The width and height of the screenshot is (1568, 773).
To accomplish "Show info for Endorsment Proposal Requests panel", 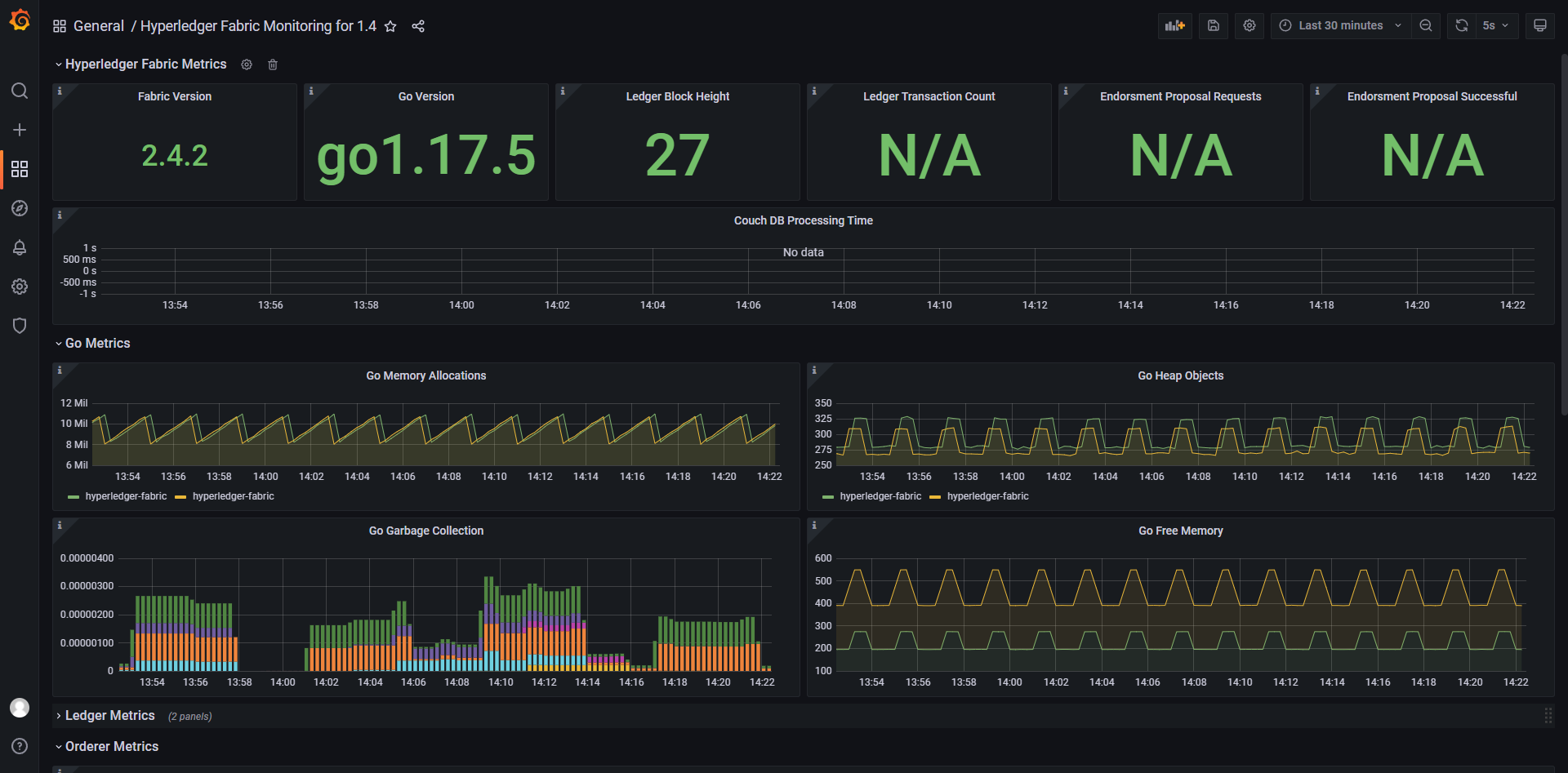I will (1066, 91).
